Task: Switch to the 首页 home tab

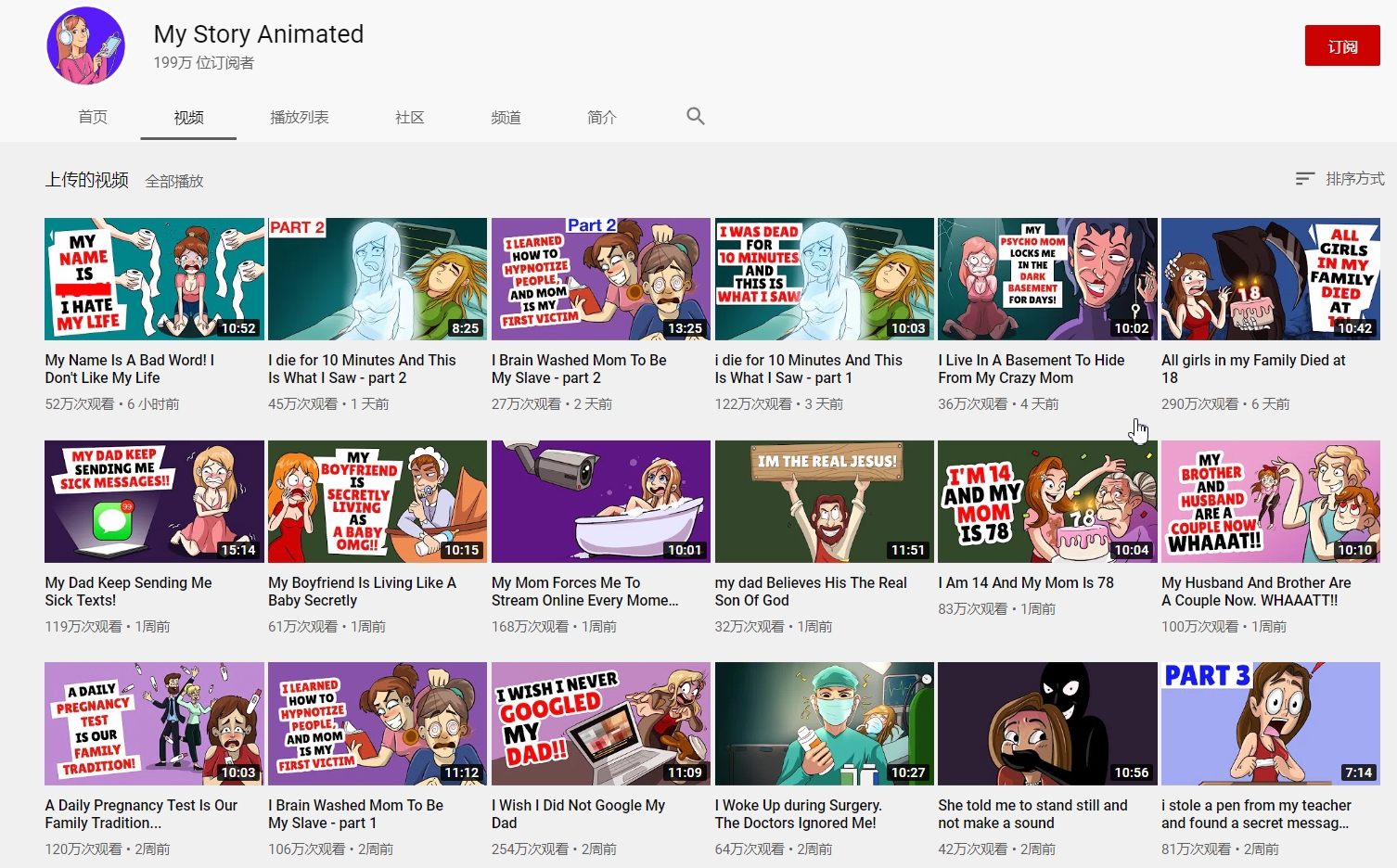Action: click(93, 117)
